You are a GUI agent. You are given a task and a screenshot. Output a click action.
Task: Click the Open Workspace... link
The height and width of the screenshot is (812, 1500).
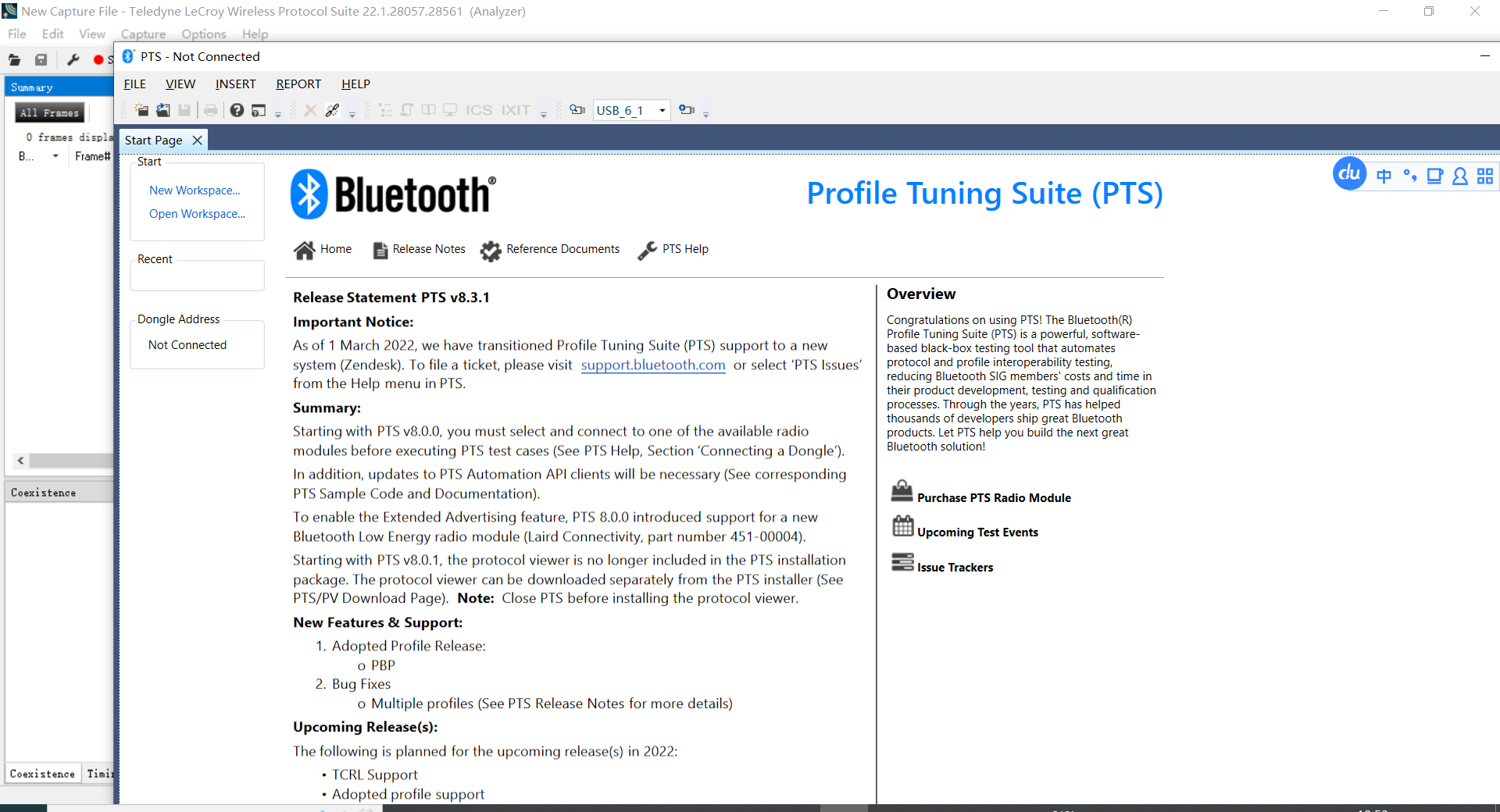pos(197,213)
